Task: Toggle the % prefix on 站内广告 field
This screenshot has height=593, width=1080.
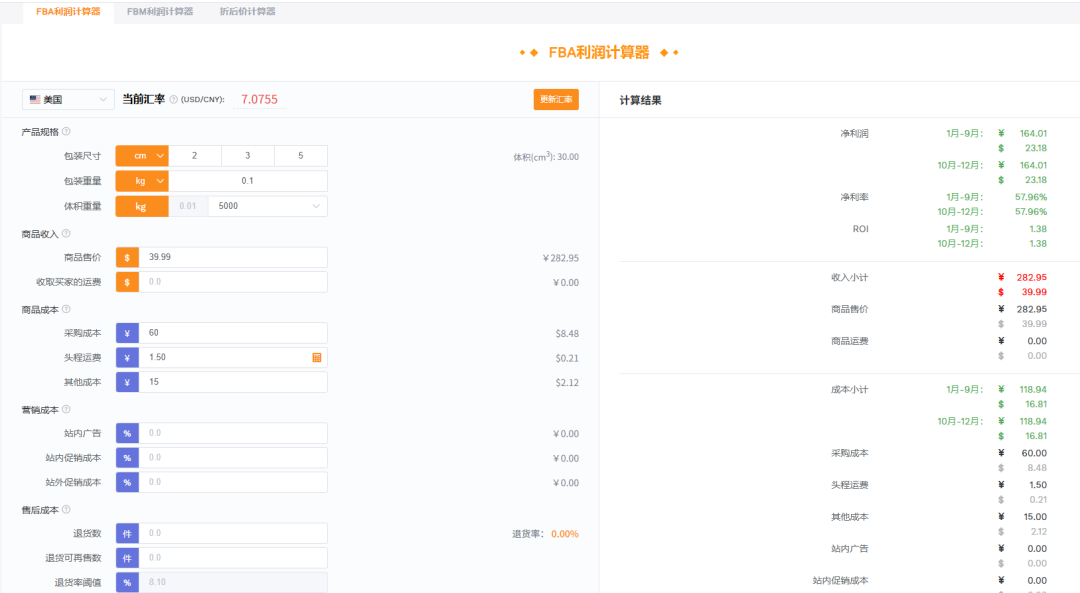Action: 126,433
